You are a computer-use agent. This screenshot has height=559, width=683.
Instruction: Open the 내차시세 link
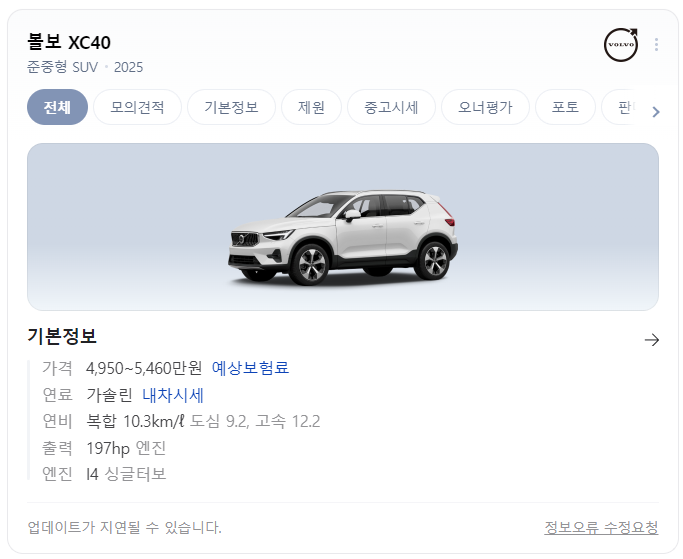coord(173,395)
